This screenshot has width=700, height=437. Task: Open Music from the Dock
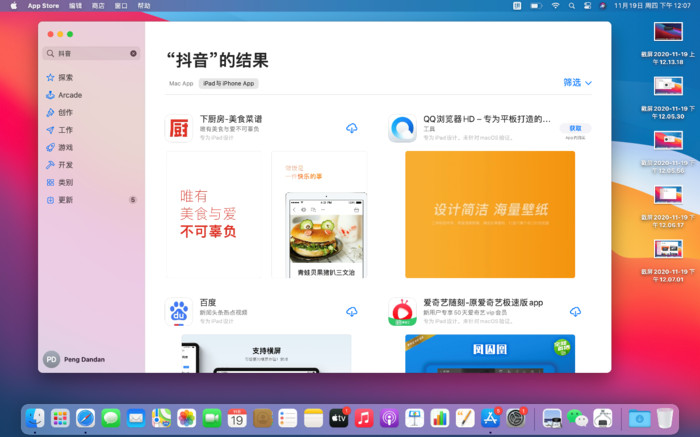[x=364, y=418]
